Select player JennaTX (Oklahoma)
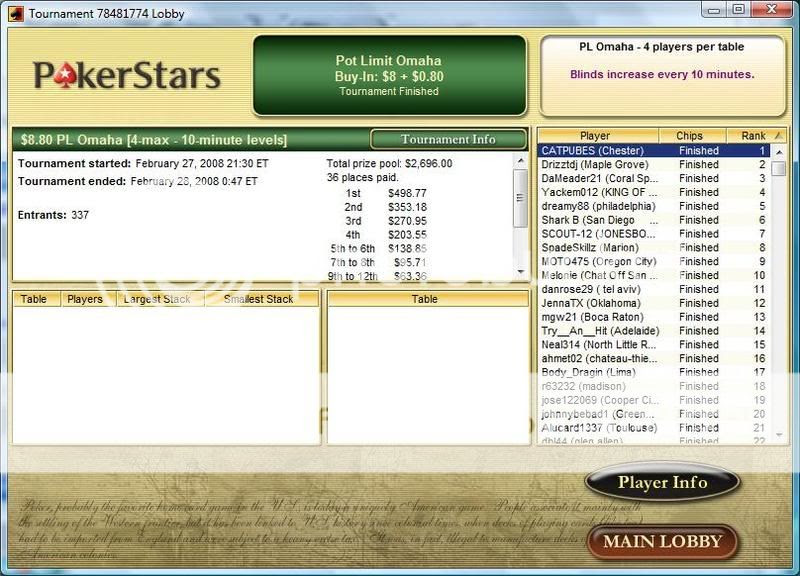 (653, 303)
